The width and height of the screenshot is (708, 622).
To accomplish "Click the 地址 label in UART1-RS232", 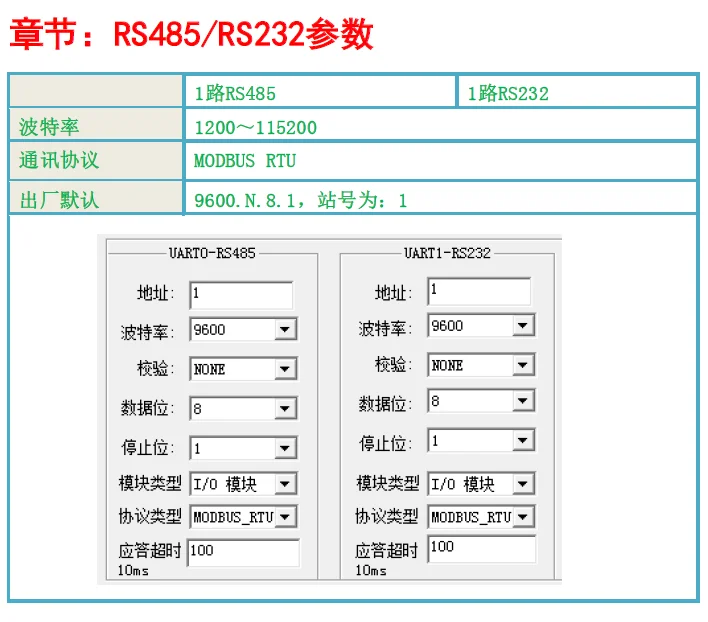I will pyautogui.click(x=393, y=293).
